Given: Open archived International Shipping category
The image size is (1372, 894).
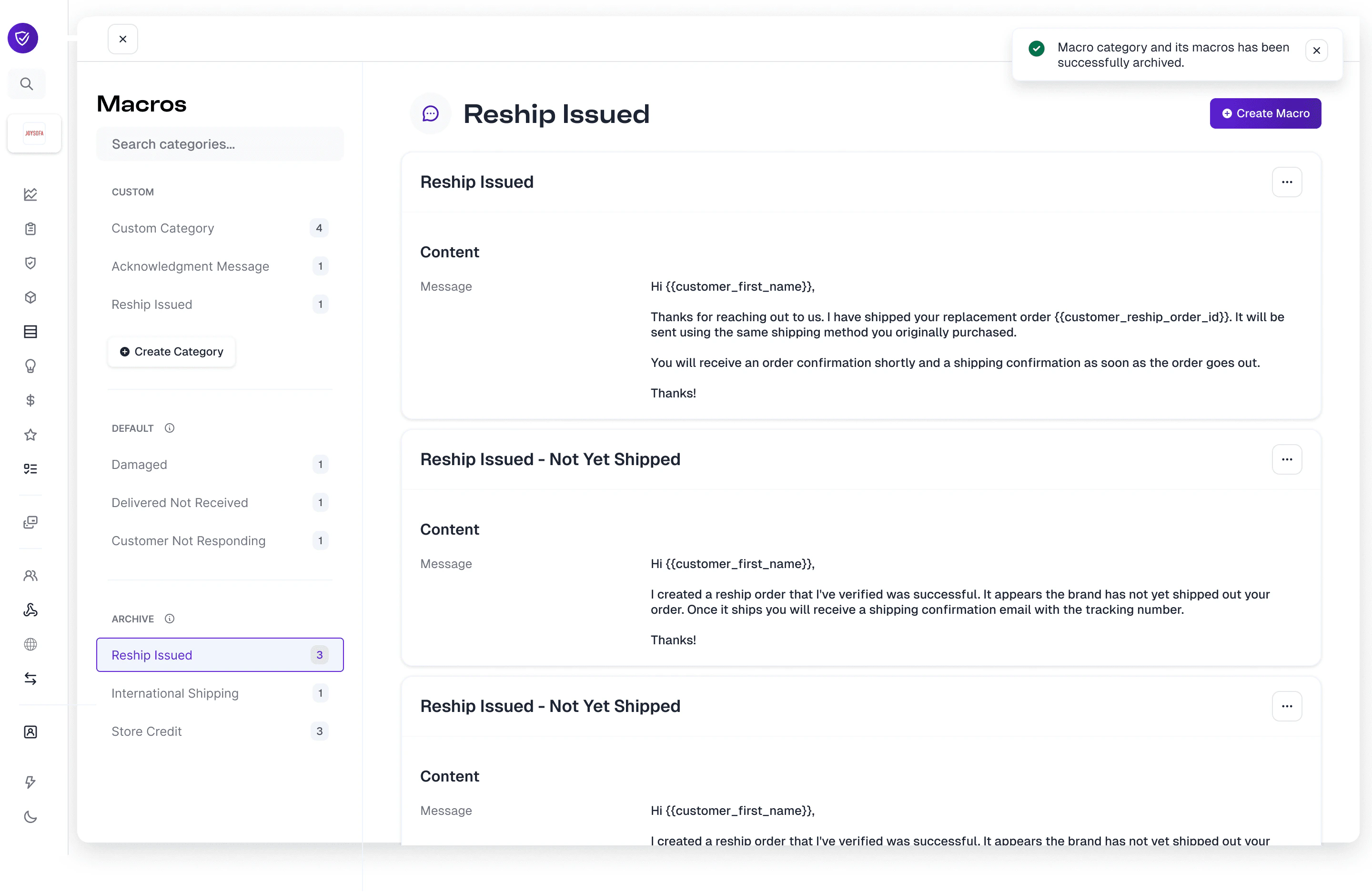Looking at the screenshot, I should pyautogui.click(x=220, y=693).
